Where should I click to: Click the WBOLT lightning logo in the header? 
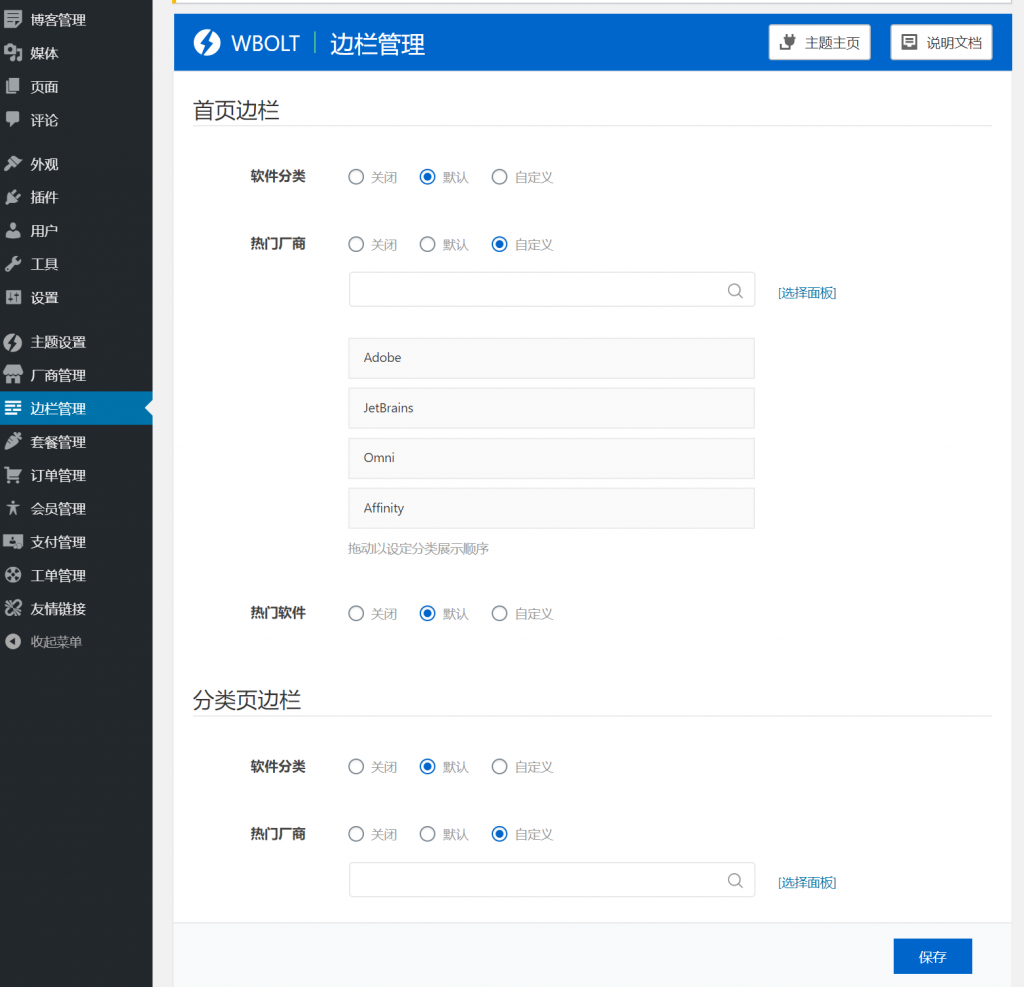coord(207,42)
